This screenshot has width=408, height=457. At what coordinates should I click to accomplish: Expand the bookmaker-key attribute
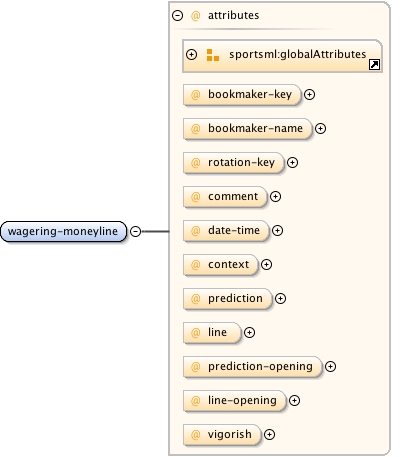click(309, 95)
